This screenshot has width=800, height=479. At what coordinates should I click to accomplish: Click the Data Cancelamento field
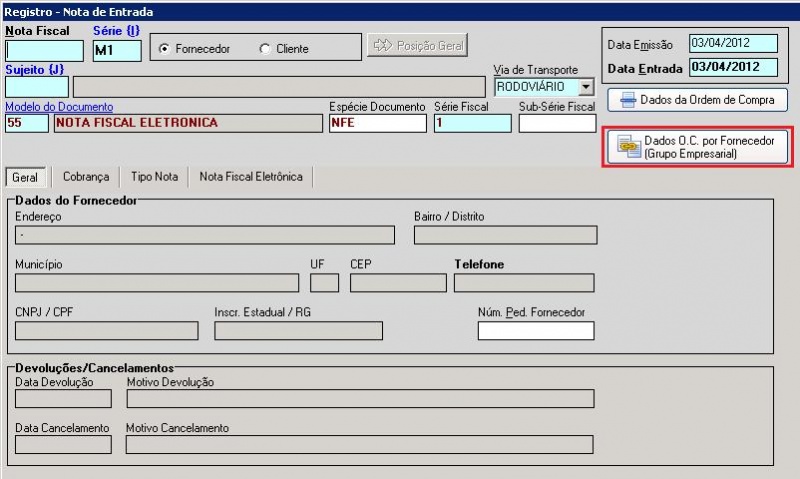point(63,444)
